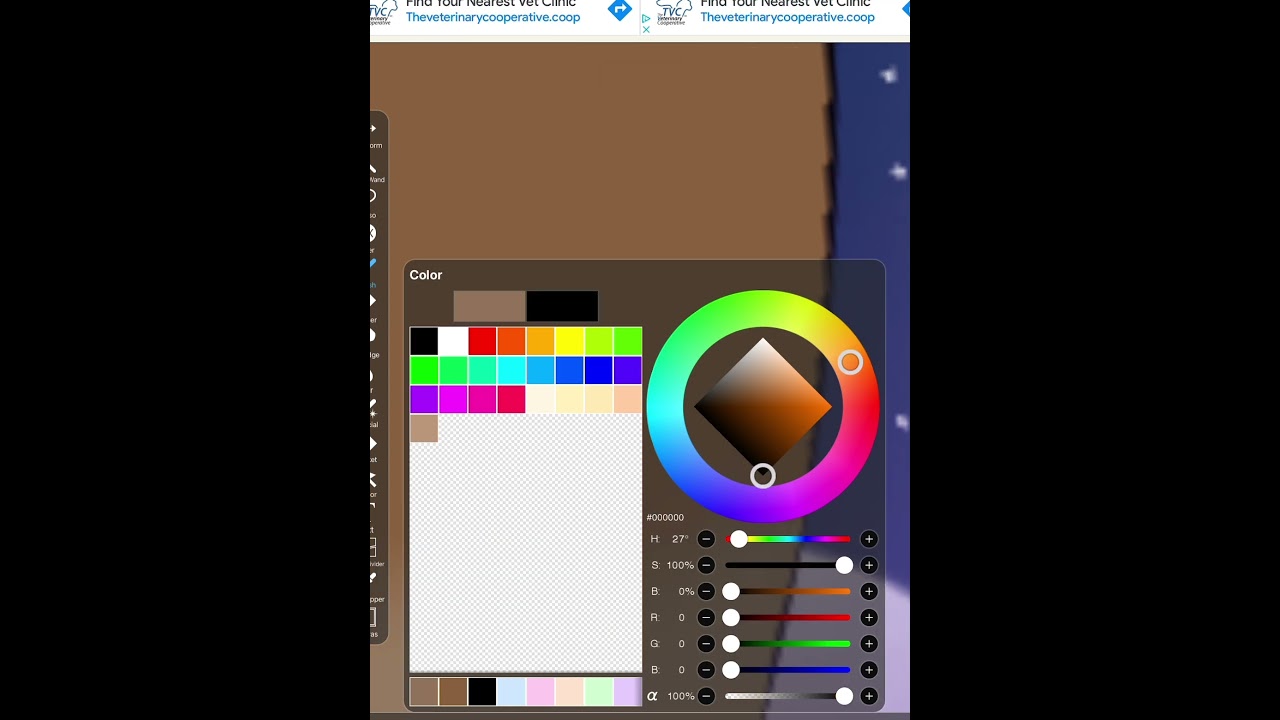Open the second Theveterinarycooperative.coop ad link
The image size is (1280, 720).
[787, 17]
